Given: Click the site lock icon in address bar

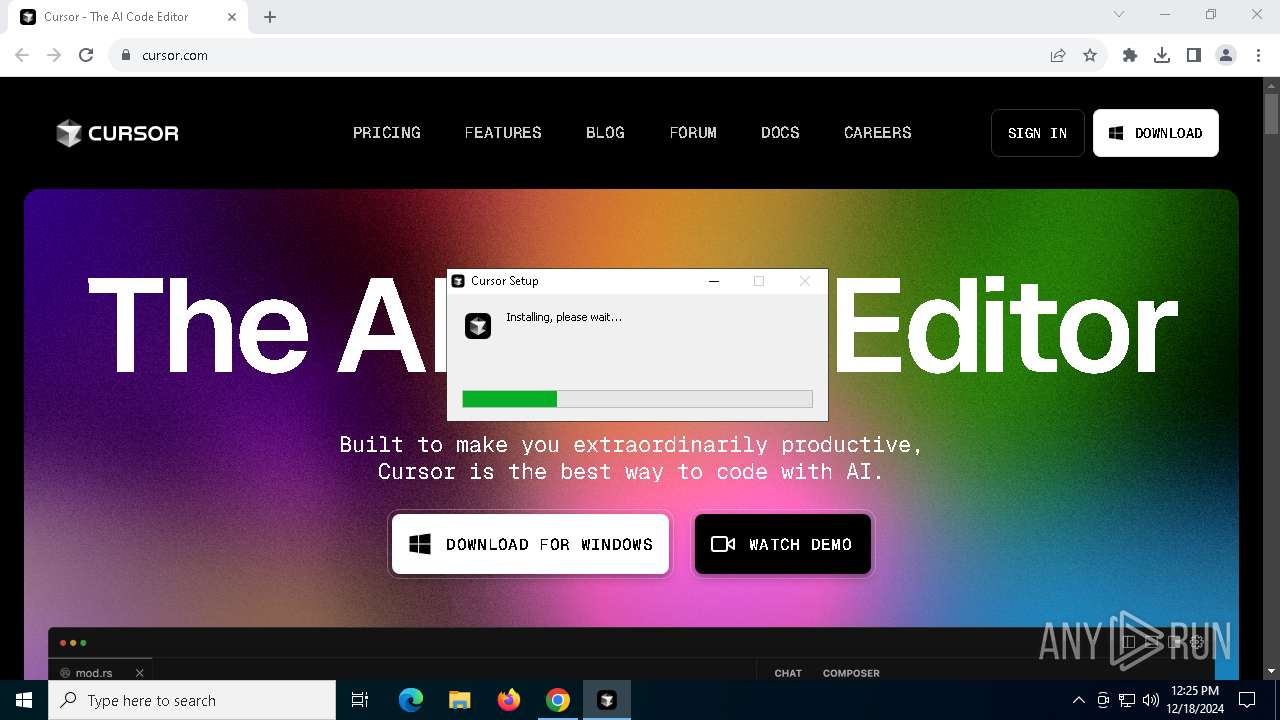Looking at the screenshot, I should [126, 55].
